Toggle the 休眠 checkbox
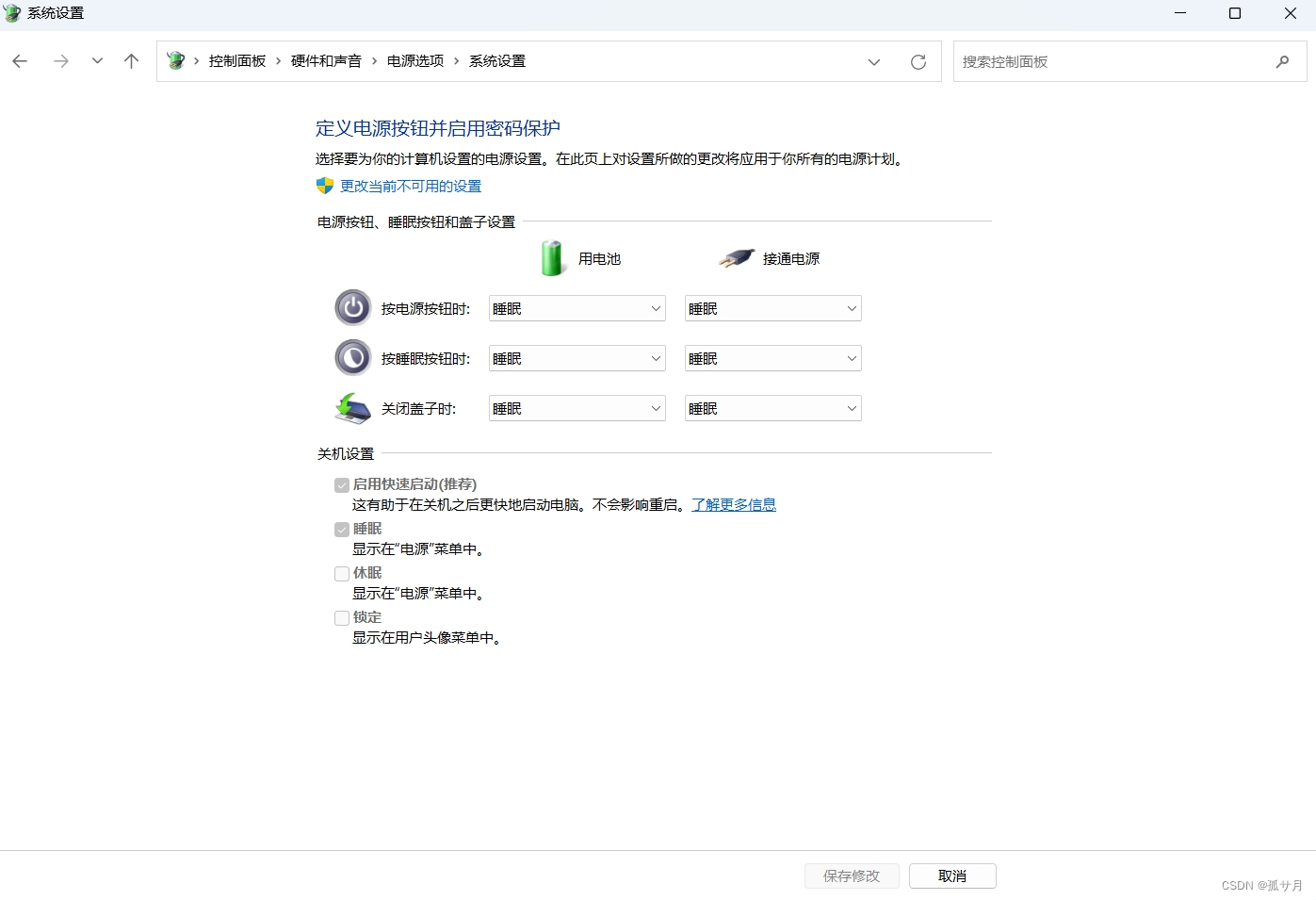The height and width of the screenshot is (900, 1316). [342, 574]
